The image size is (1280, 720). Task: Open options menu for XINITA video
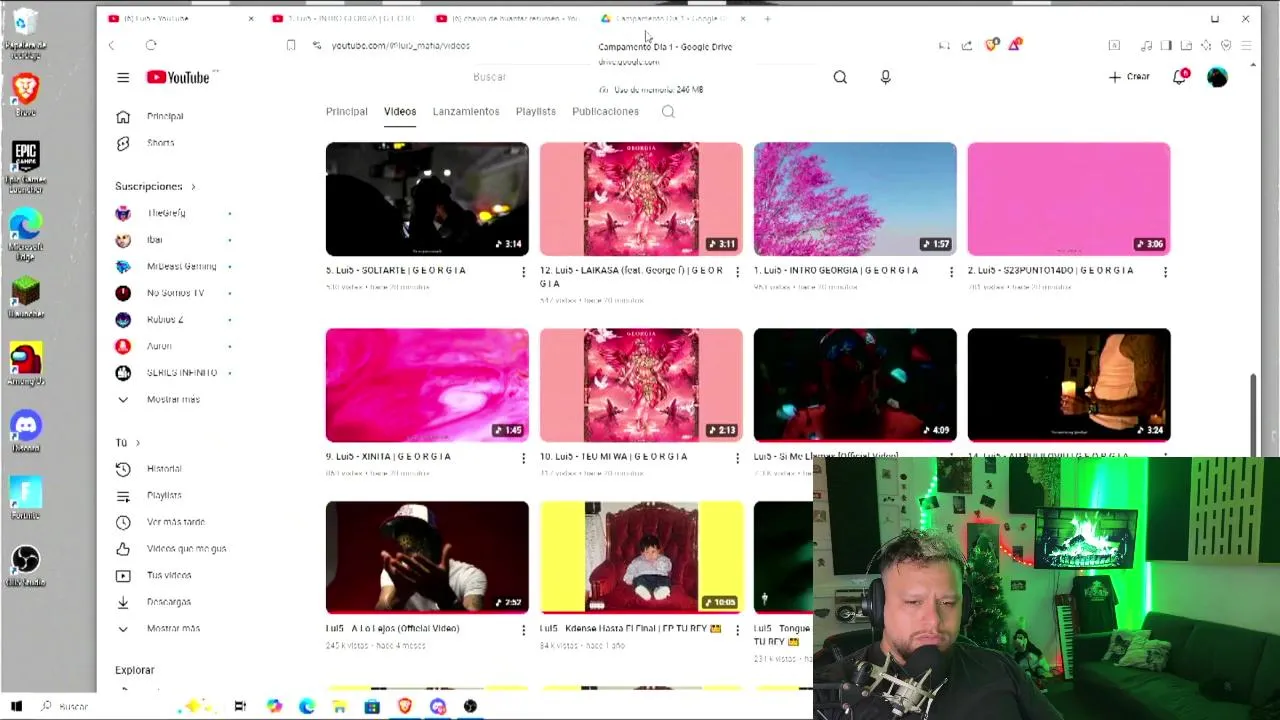tap(523, 458)
